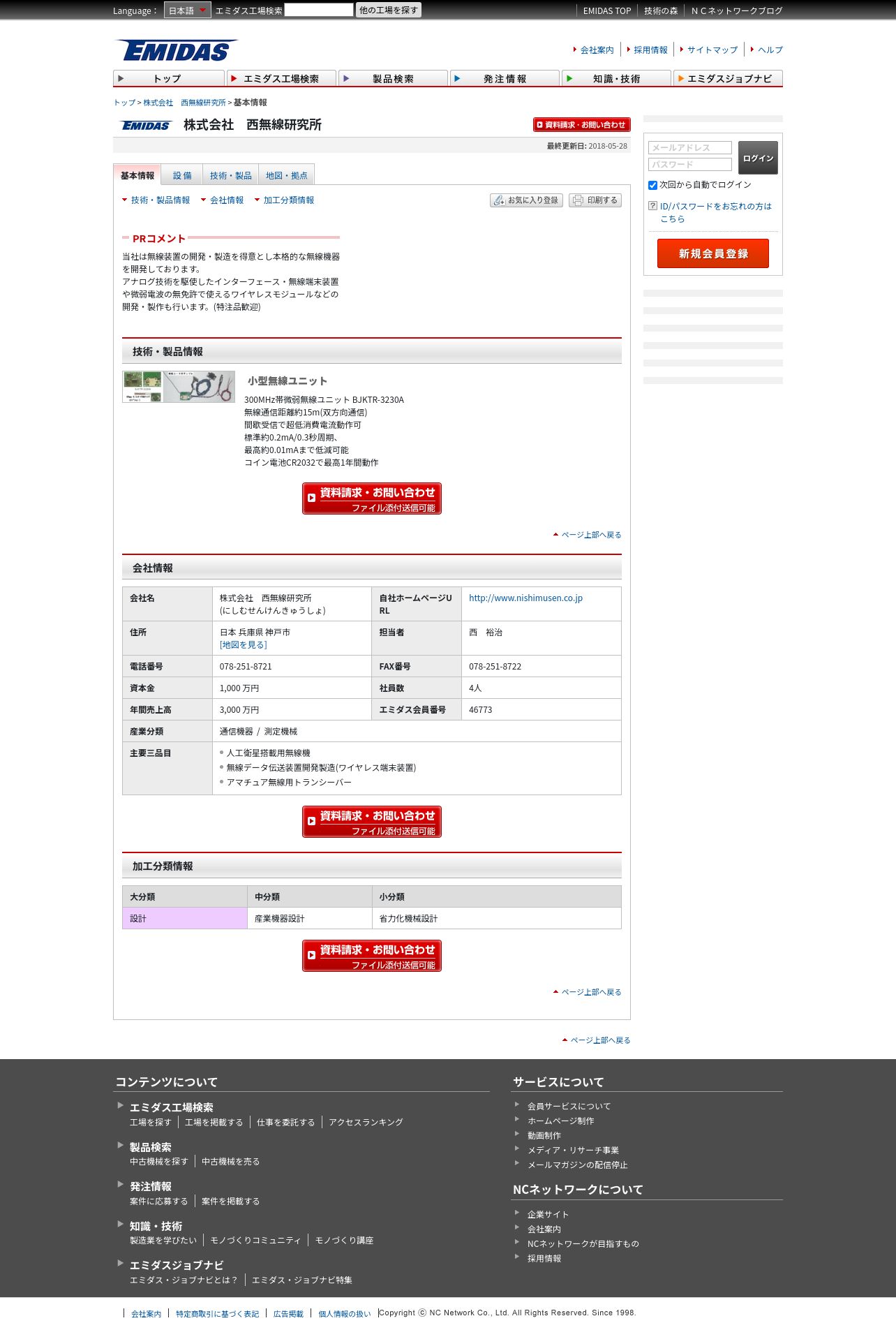The image size is (896, 1330).
Task: Click the footer メールマガジンの配信停止 link
Action: point(577,1165)
